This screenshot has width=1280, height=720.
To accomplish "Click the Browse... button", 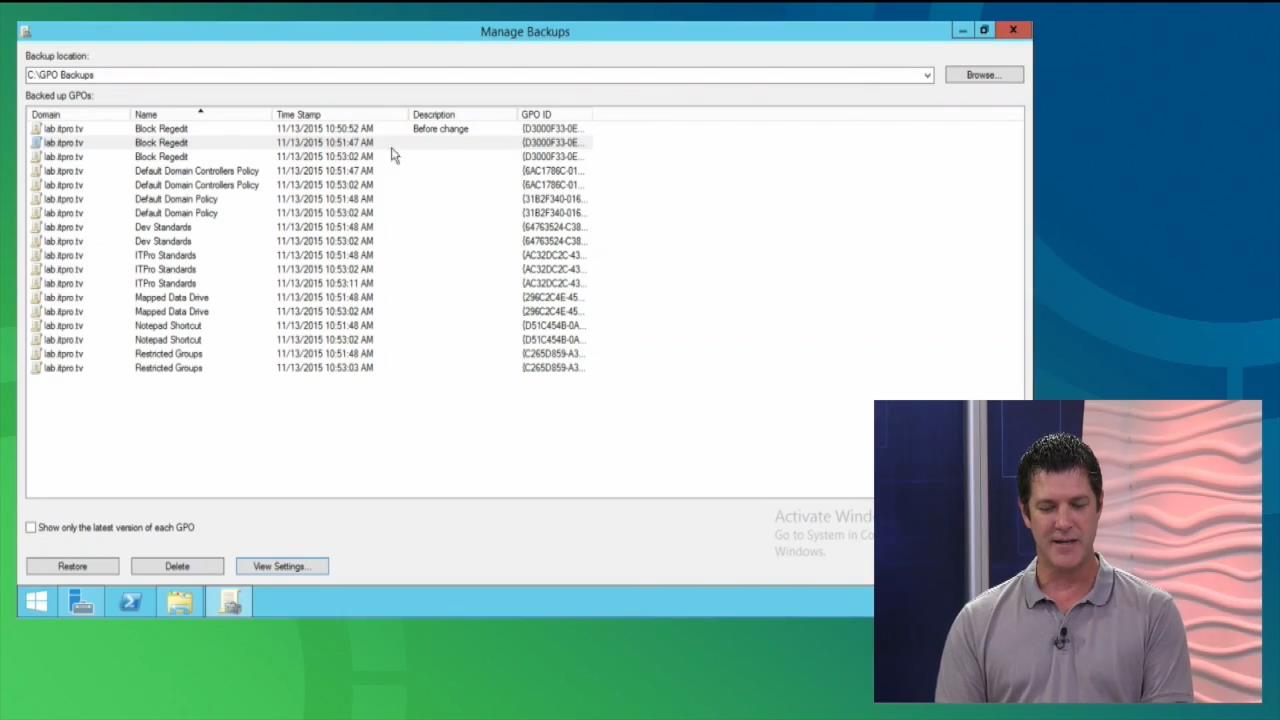I will tap(984, 75).
